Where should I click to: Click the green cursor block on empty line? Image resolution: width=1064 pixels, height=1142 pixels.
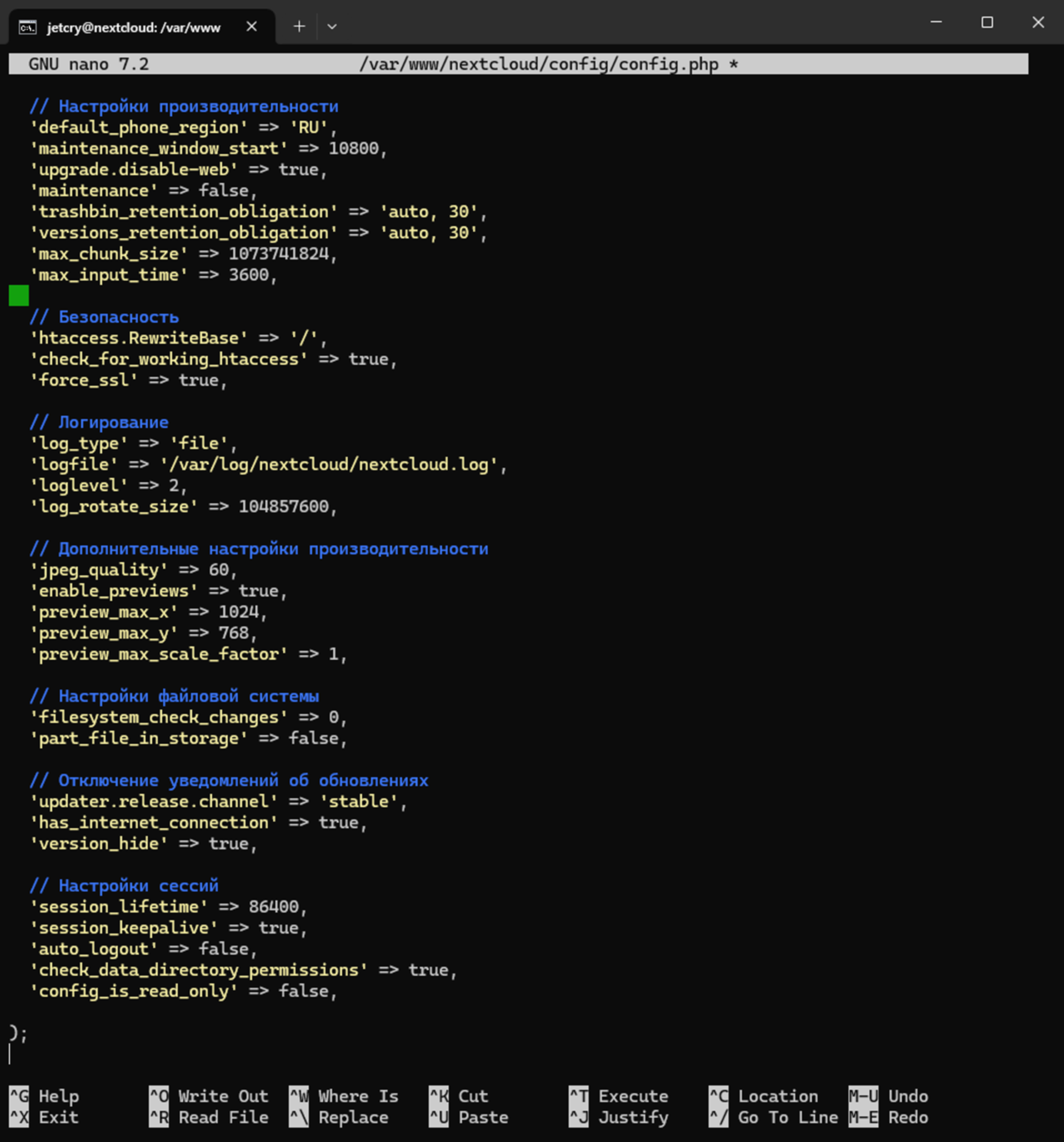(19, 295)
